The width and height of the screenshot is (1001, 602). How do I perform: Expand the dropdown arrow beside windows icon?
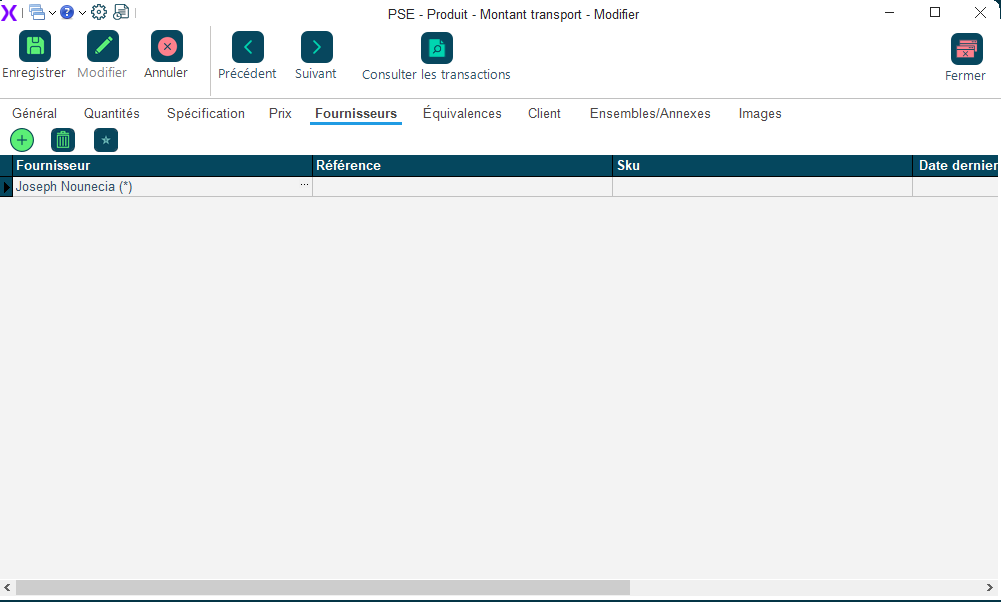point(52,13)
